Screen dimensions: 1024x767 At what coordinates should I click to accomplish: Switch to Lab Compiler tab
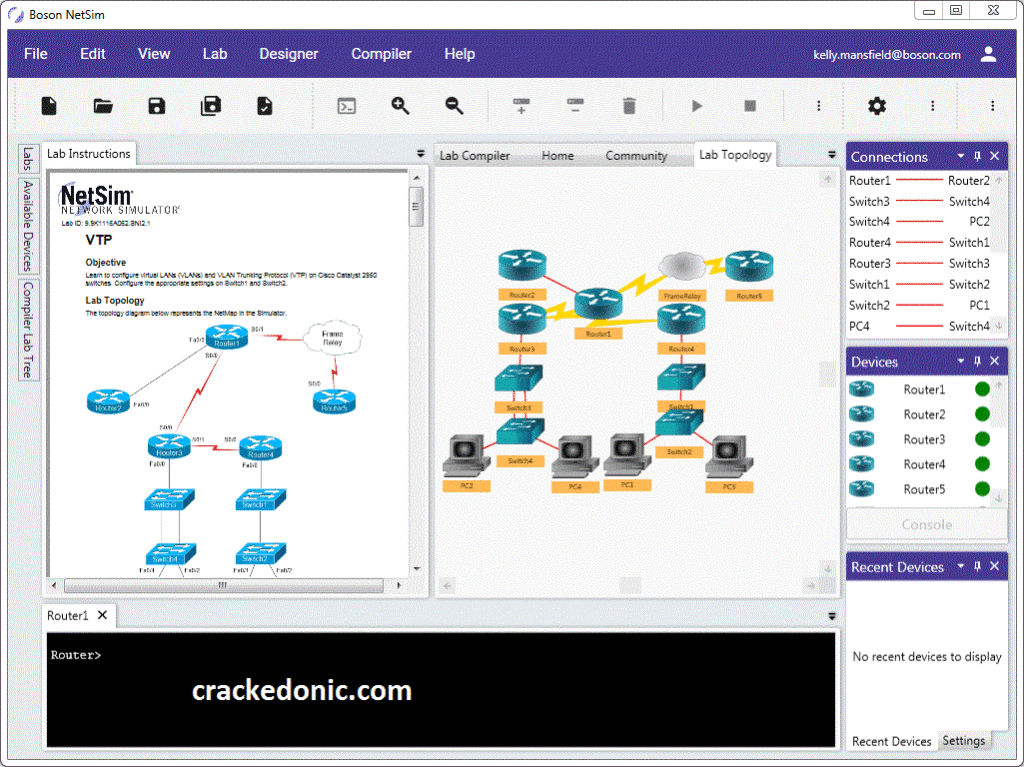(475, 155)
